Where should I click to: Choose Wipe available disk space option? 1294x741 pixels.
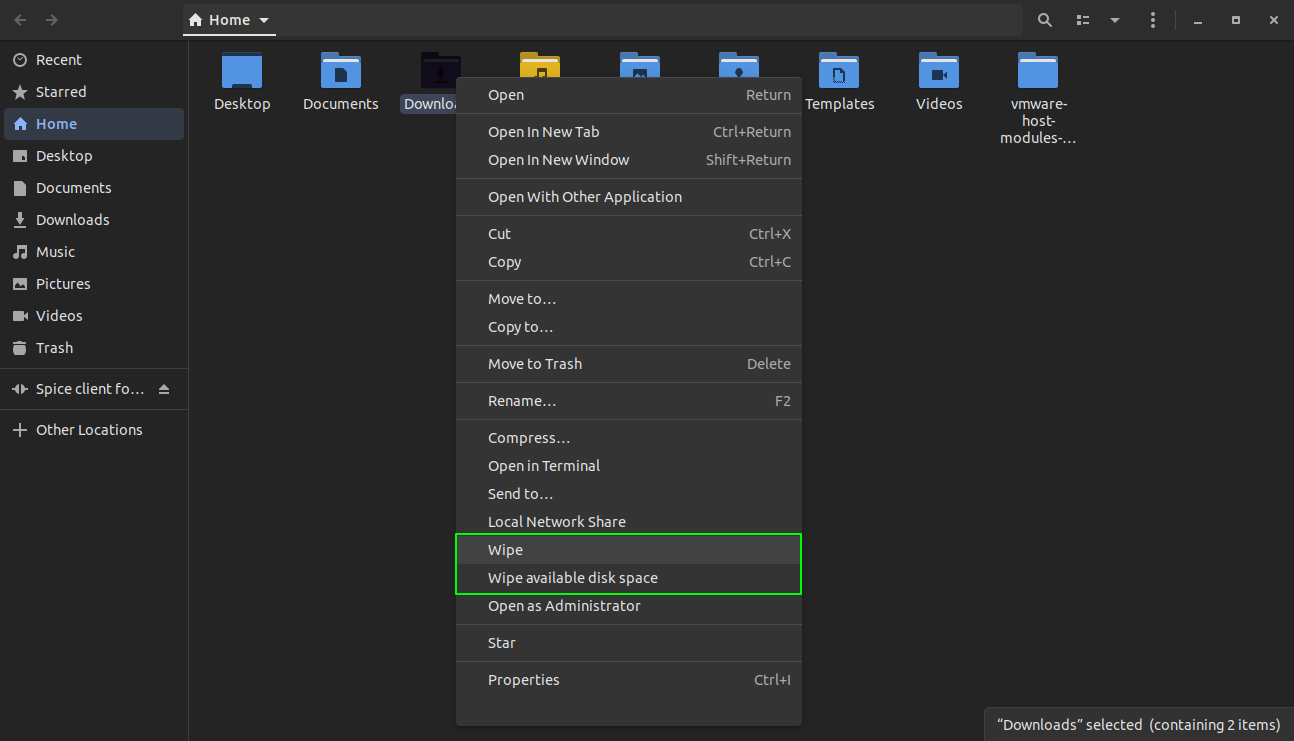coord(572,577)
